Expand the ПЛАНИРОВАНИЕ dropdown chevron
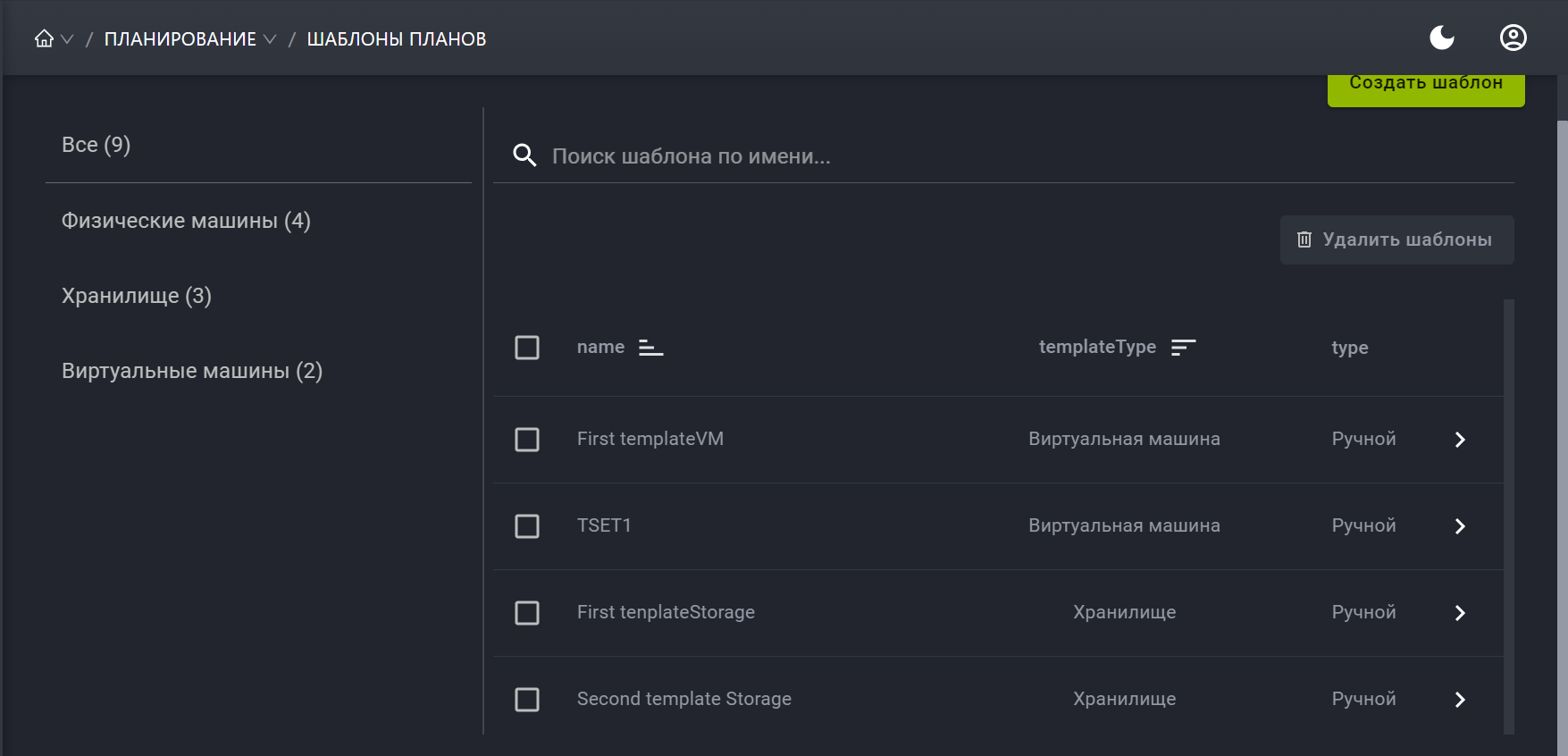 click(270, 39)
